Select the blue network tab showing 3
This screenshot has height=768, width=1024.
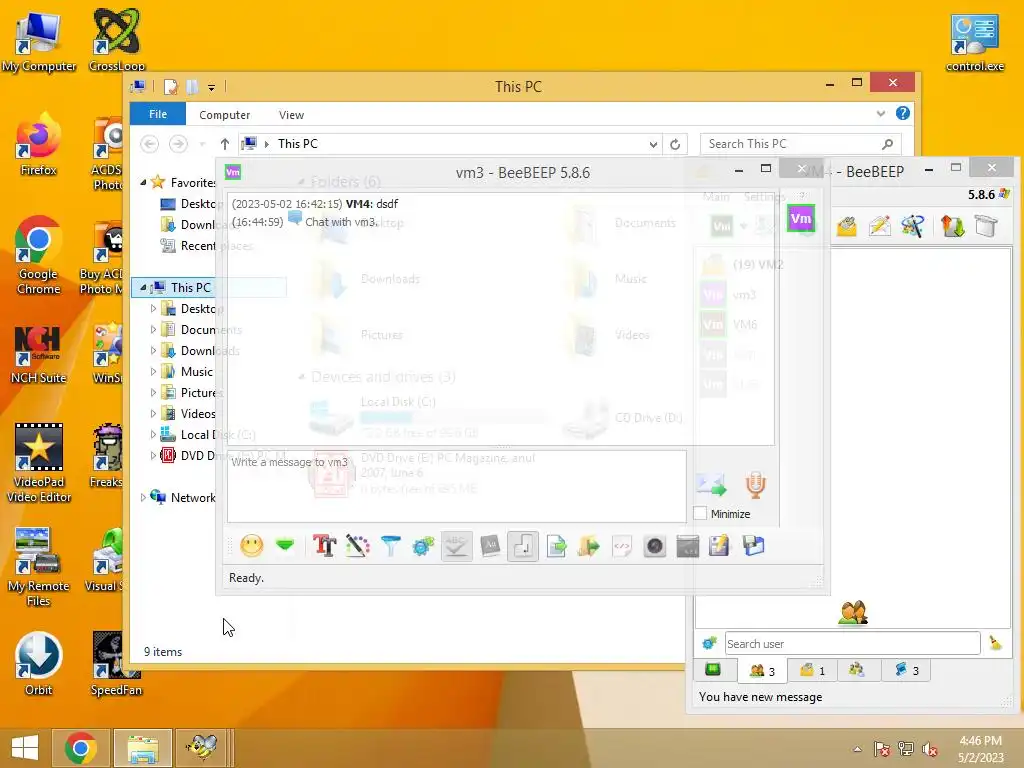(906, 670)
